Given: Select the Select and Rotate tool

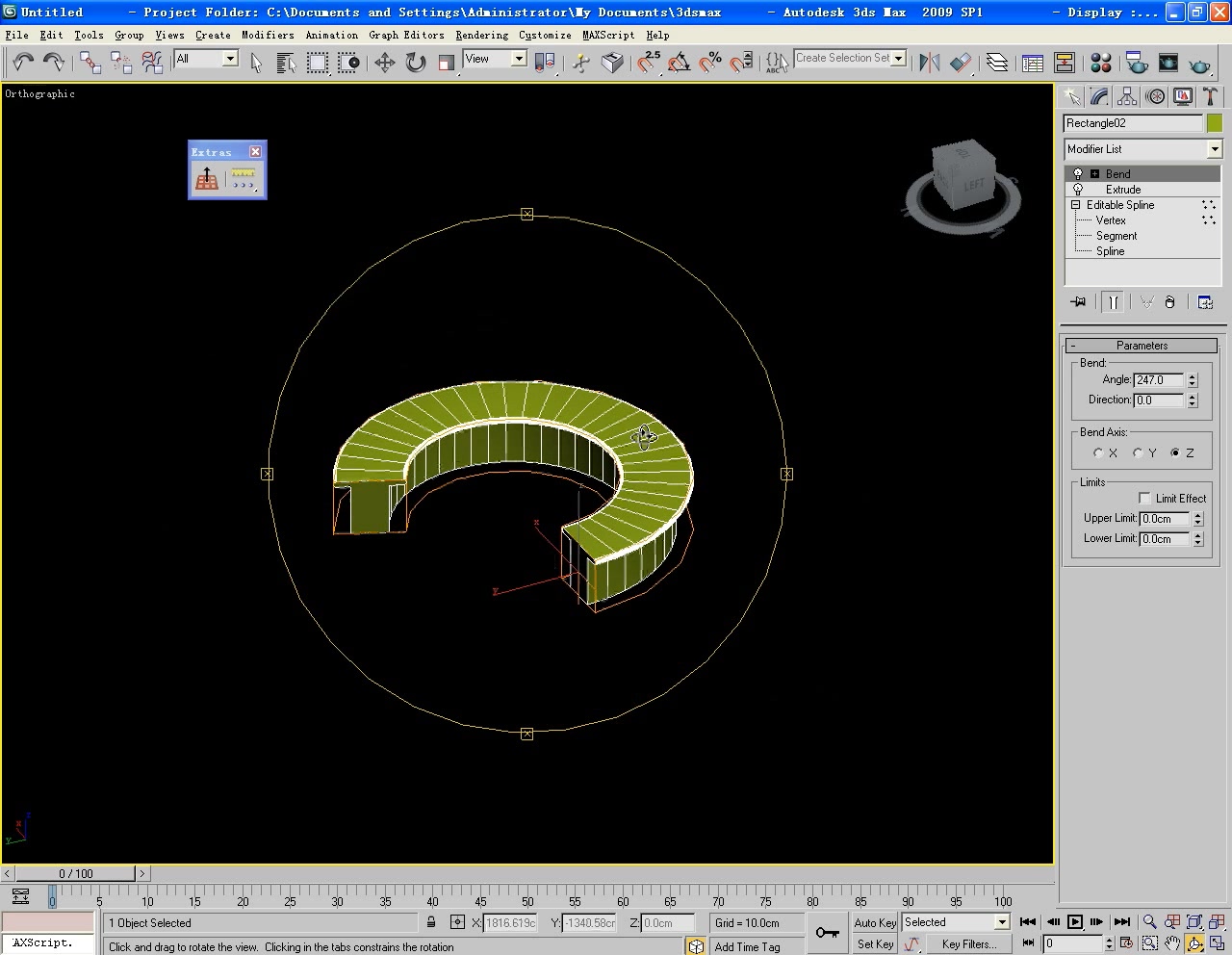Looking at the screenshot, I should tap(416, 64).
